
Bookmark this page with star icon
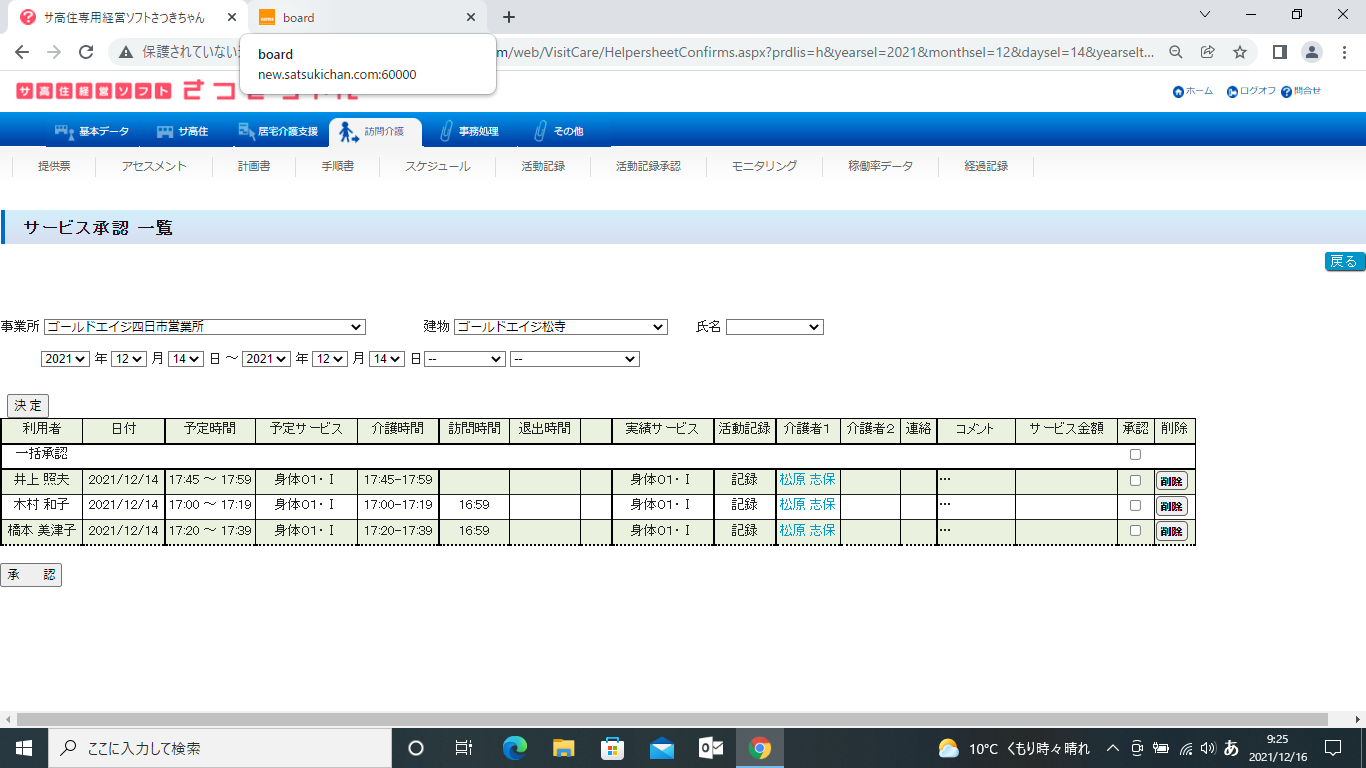[x=1240, y=52]
